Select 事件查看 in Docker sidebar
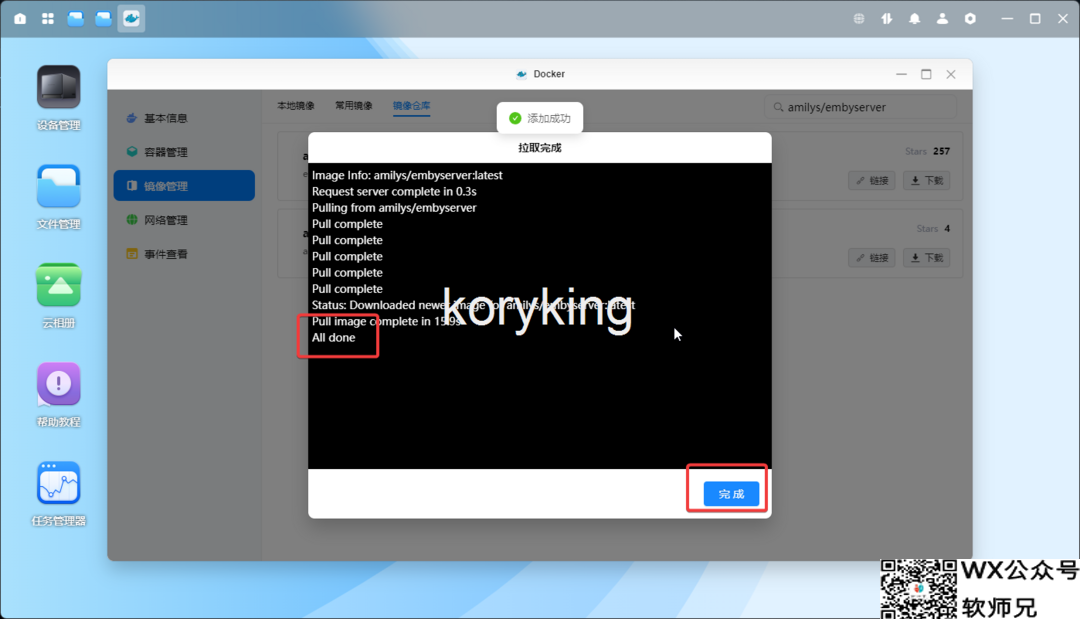The image size is (1080, 619). (x=184, y=254)
